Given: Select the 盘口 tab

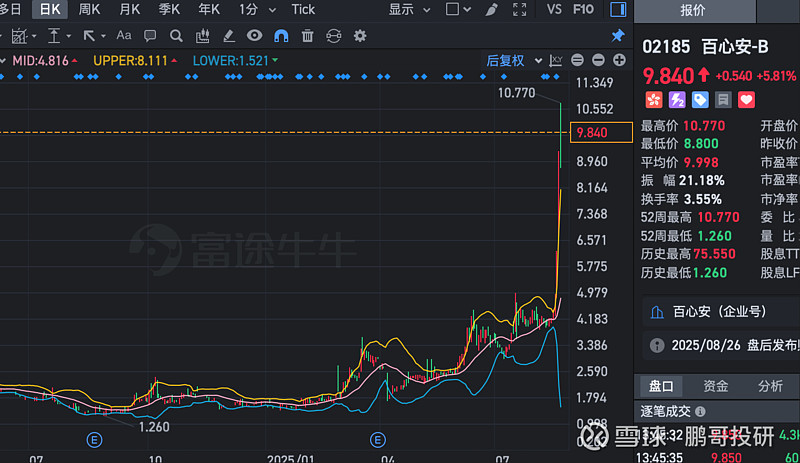Looking at the screenshot, I should coord(661,386).
